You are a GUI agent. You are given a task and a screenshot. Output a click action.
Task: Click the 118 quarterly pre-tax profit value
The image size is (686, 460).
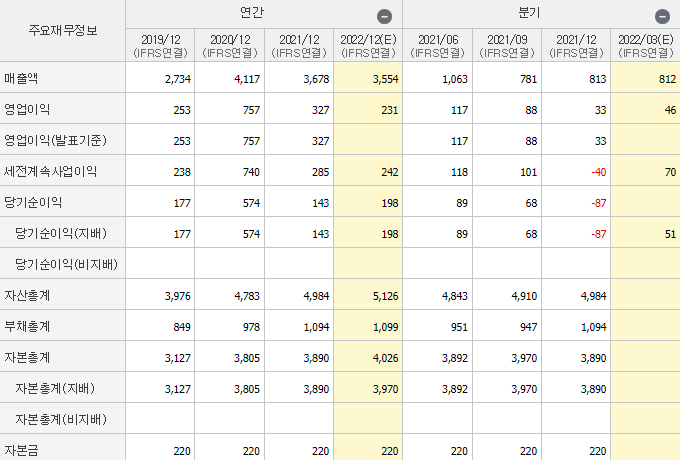[x=459, y=172]
